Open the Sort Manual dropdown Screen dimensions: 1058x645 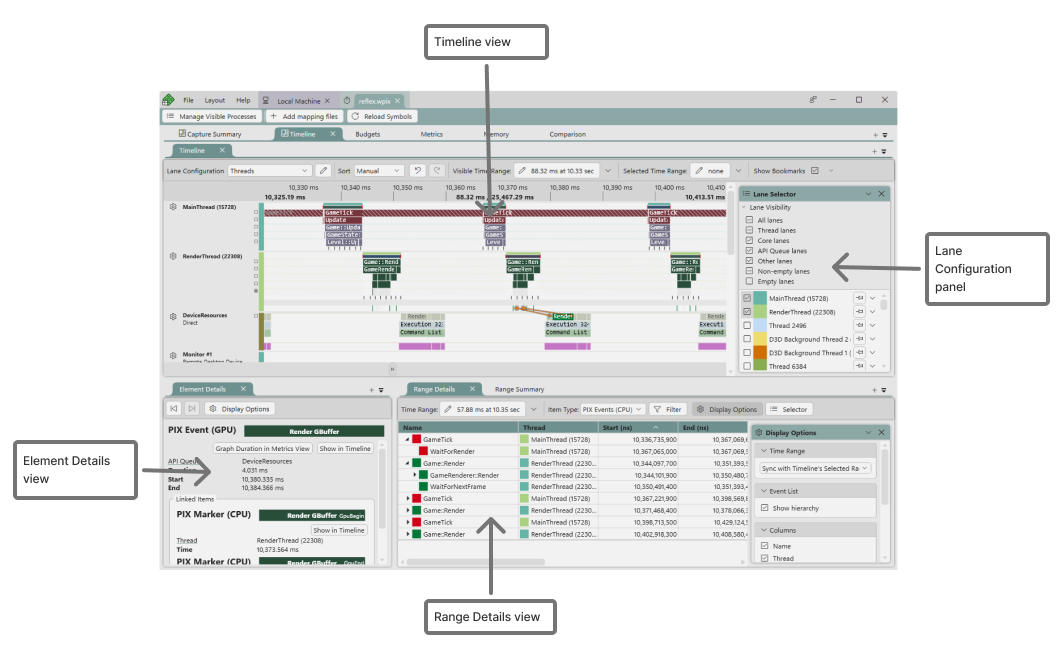pos(379,171)
